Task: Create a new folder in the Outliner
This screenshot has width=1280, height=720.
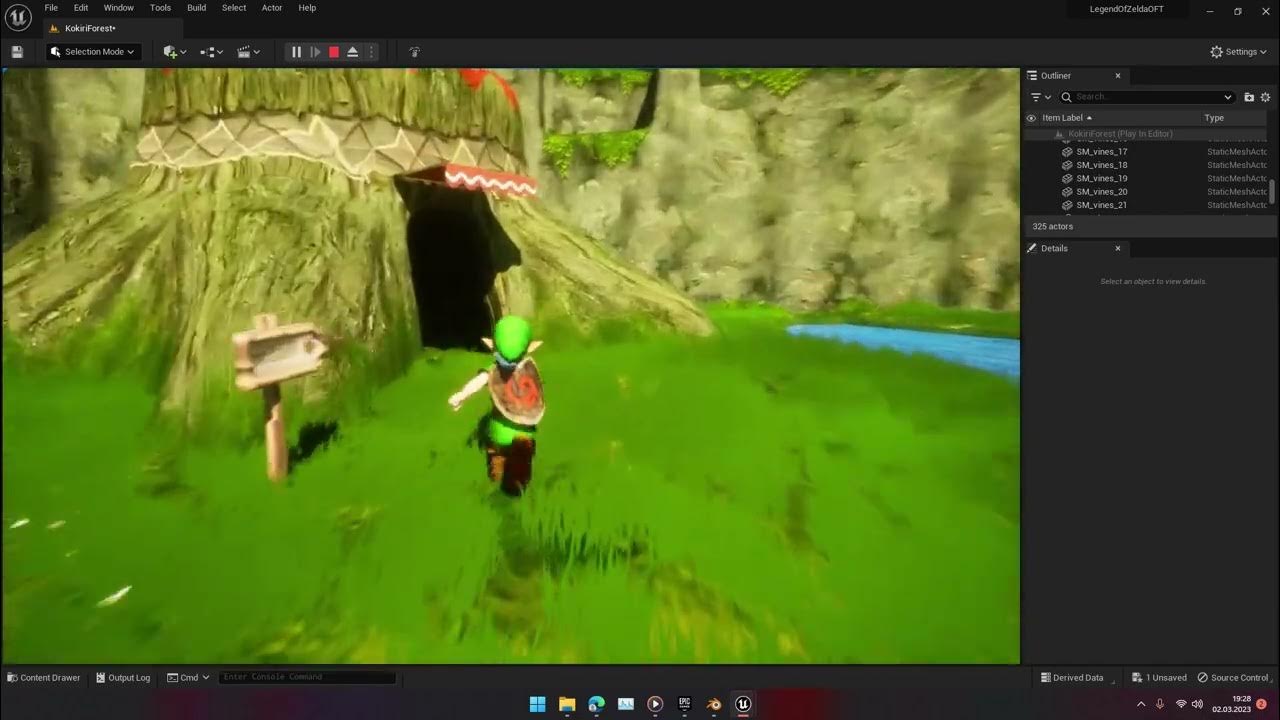Action: point(1249,97)
